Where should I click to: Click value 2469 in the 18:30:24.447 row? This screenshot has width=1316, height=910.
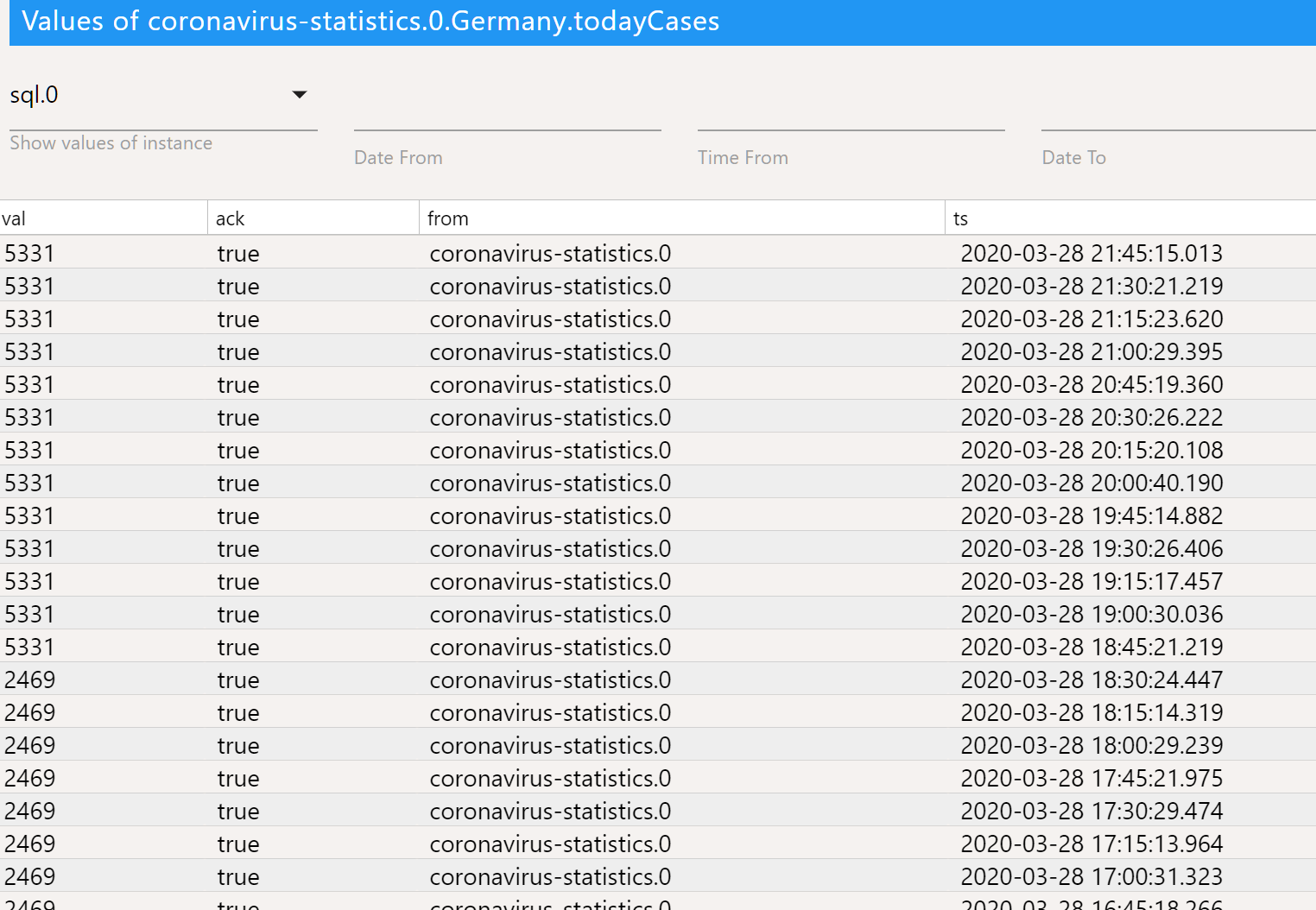pos(29,679)
